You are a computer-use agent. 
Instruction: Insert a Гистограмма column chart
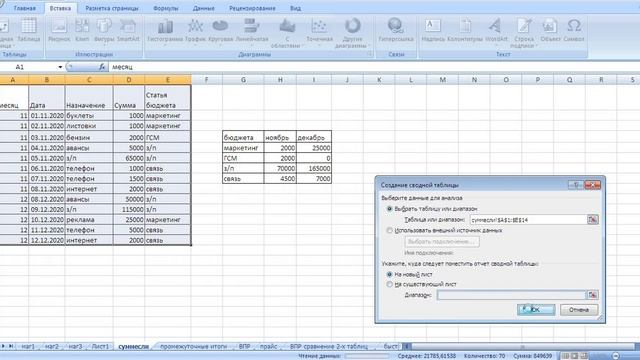pos(165,32)
